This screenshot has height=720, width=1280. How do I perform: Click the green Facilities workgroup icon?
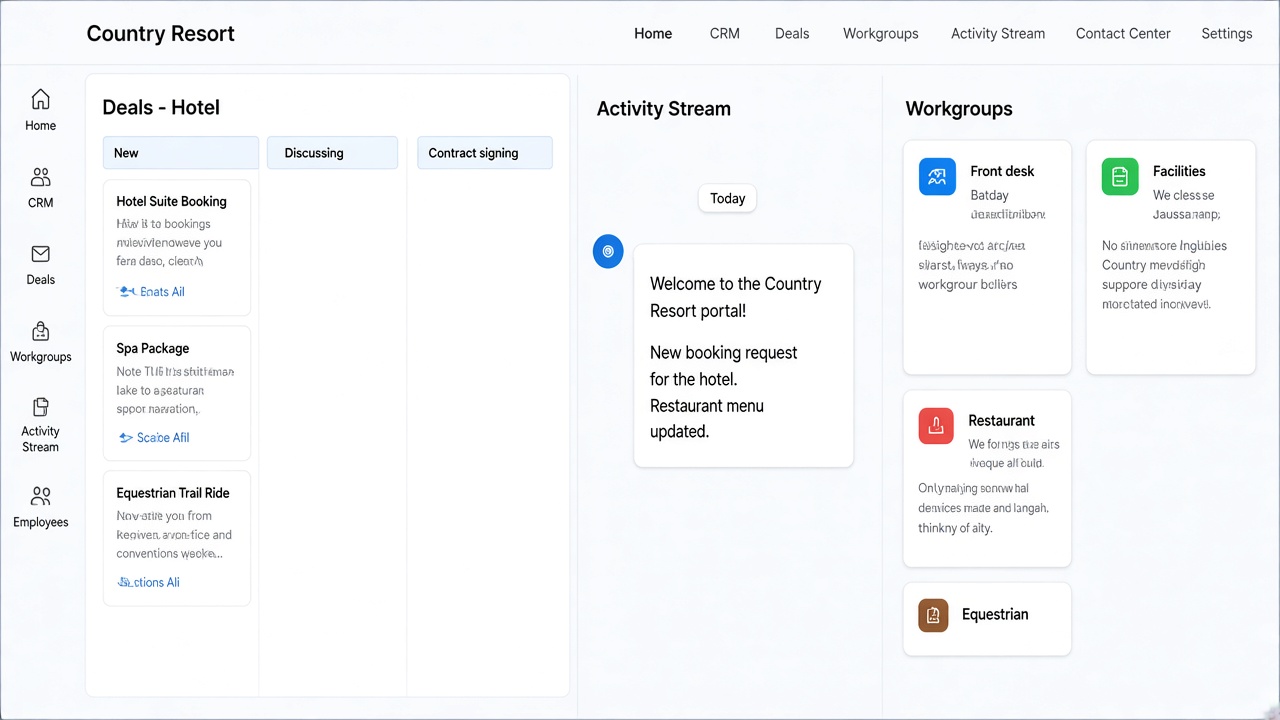pos(1120,177)
